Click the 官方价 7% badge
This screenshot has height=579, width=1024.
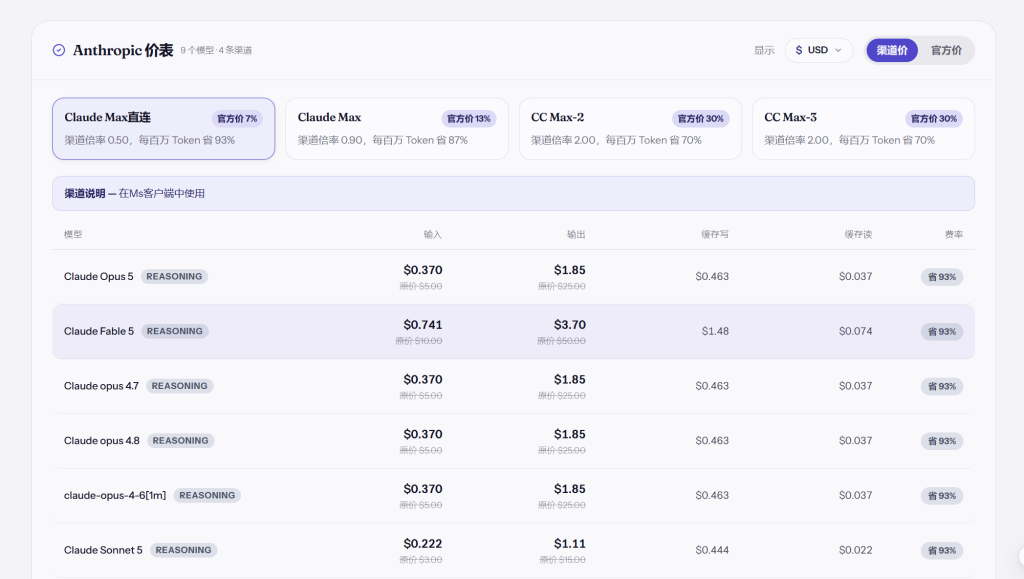[237, 119]
